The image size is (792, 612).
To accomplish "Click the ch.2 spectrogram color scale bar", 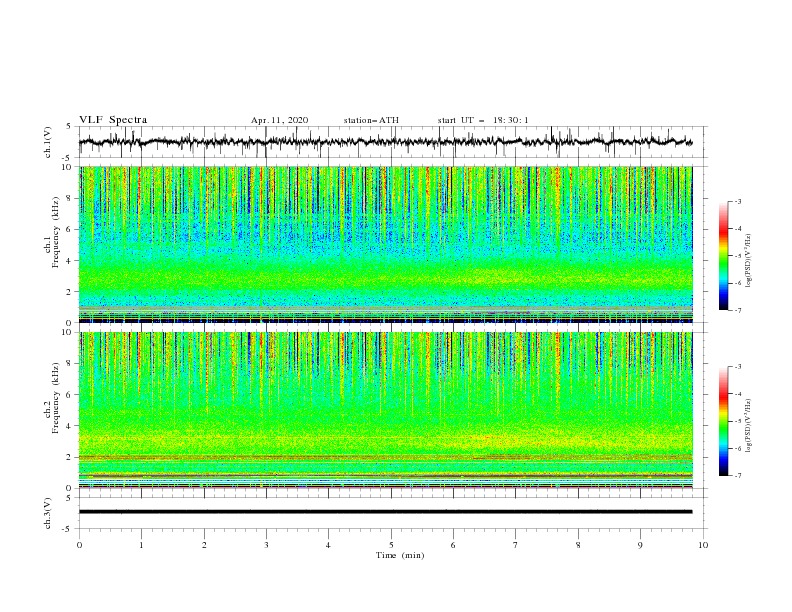I will click(x=723, y=421).
